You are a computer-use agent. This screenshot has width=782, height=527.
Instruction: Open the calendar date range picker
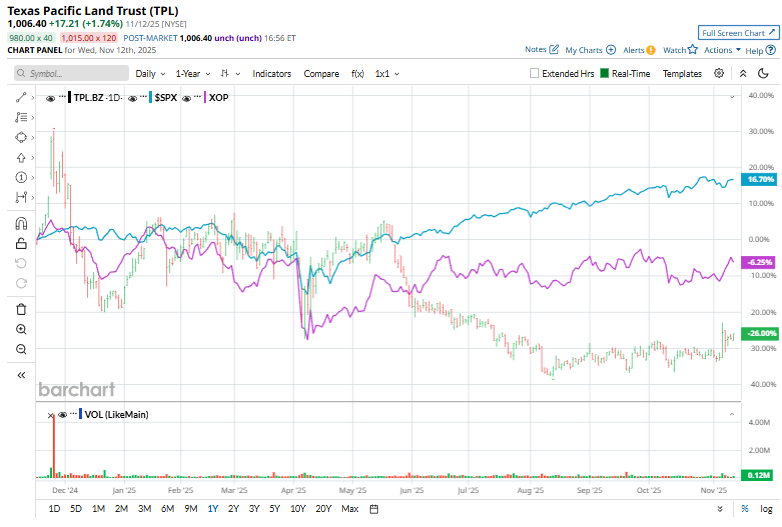tap(374, 509)
